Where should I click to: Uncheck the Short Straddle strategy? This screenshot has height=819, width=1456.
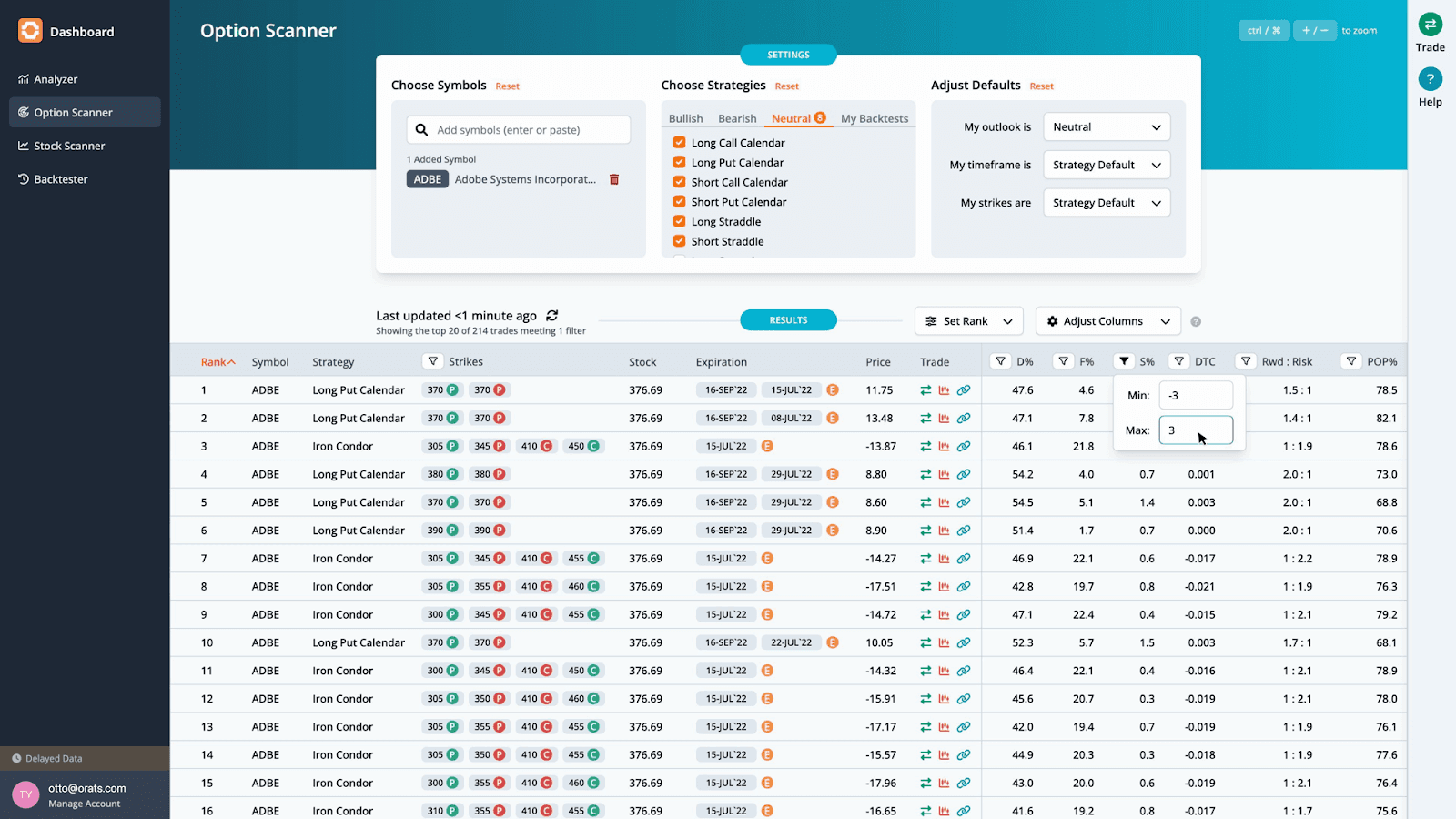coord(679,241)
